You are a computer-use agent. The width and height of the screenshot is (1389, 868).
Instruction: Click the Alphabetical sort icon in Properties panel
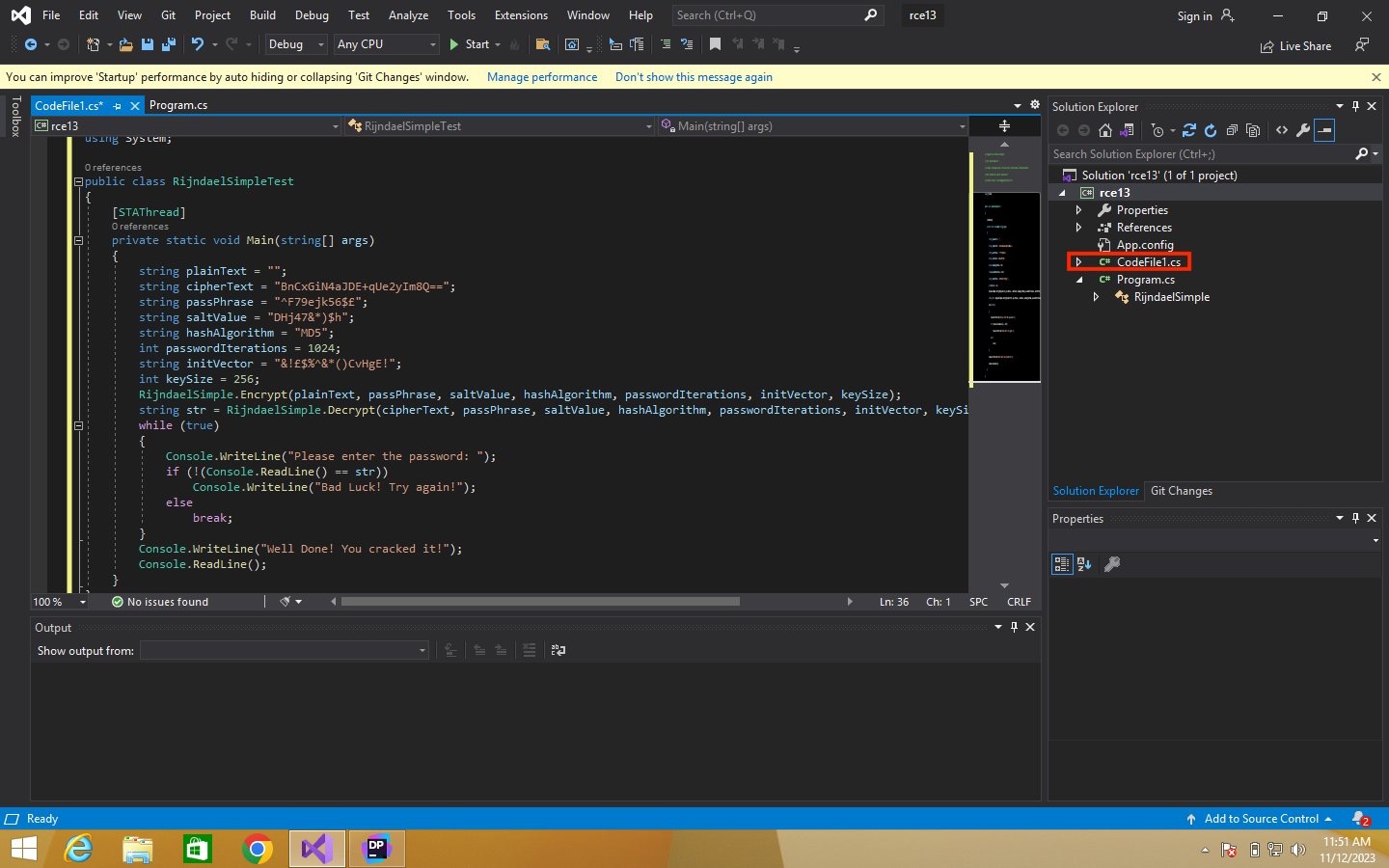pyautogui.click(x=1084, y=564)
